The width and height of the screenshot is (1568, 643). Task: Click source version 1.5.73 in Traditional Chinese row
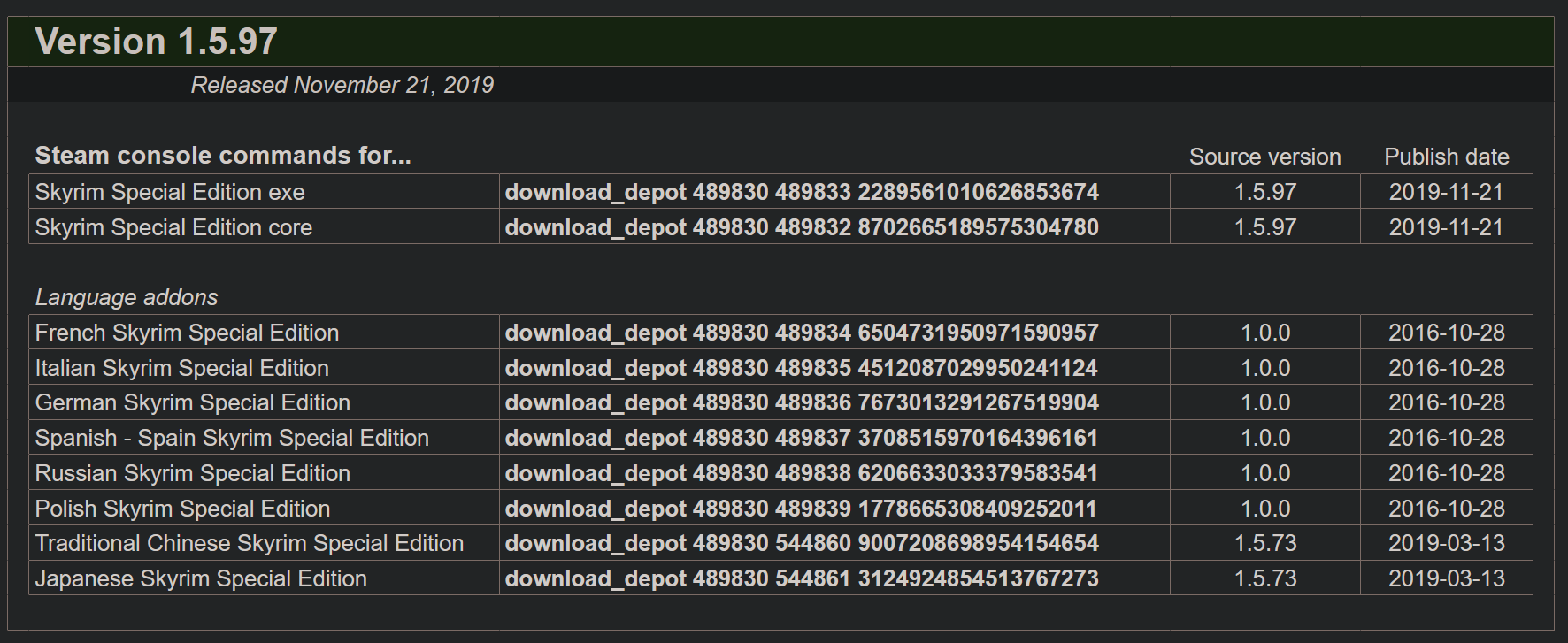(1265, 543)
